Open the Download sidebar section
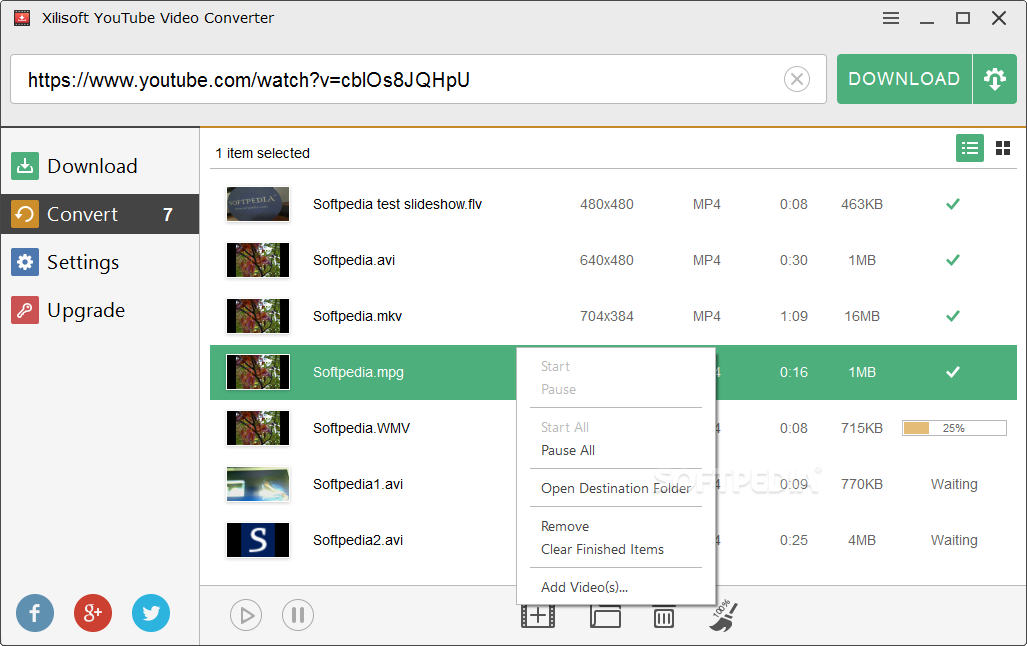This screenshot has width=1027, height=646. 100,166
